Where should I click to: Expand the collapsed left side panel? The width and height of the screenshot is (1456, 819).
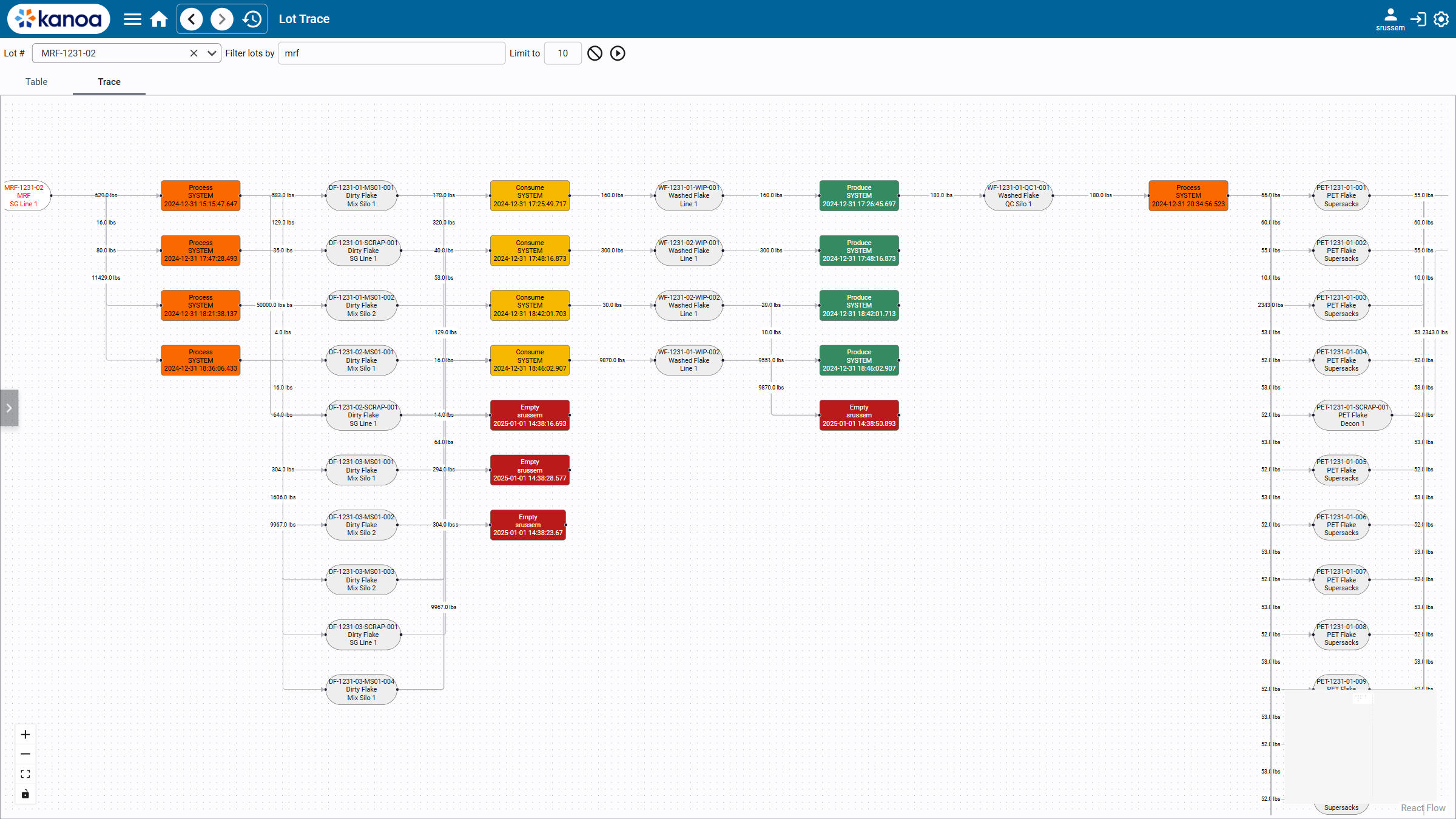pyautogui.click(x=9, y=408)
